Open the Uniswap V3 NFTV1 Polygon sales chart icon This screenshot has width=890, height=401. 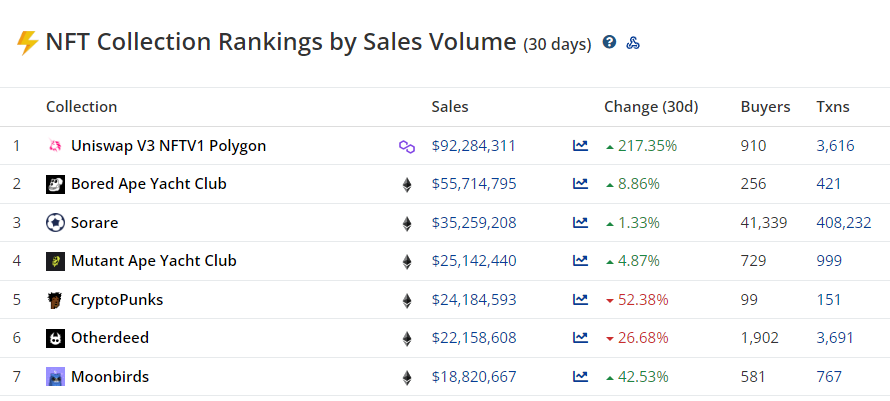[x=580, y=146]
